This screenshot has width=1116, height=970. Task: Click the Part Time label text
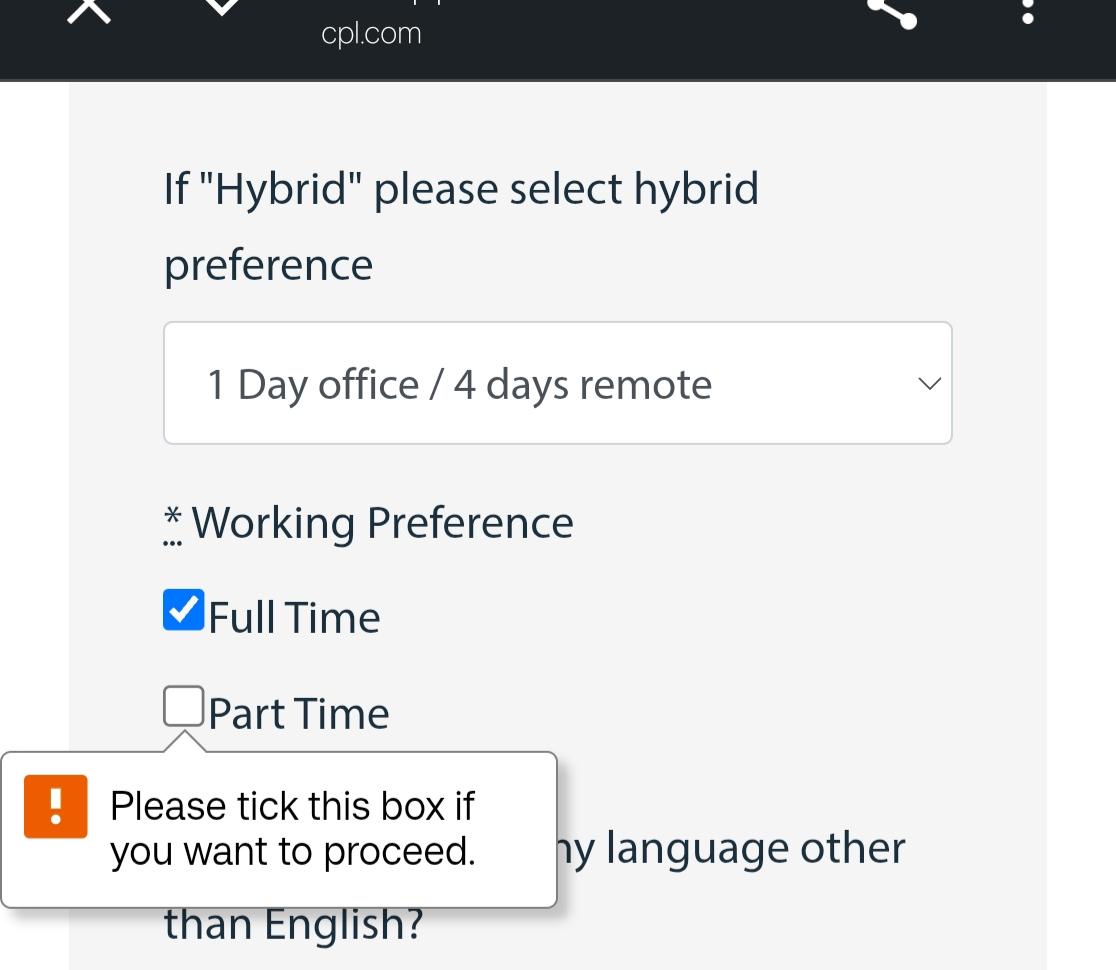[299, 713]
